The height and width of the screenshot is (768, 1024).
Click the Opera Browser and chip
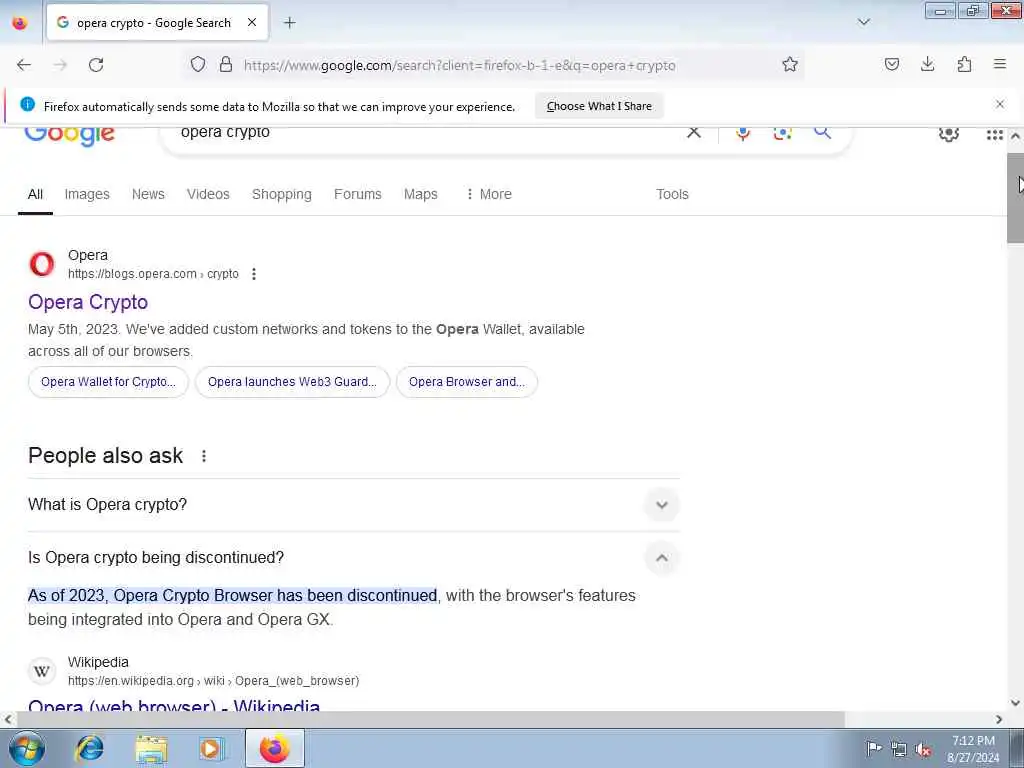click(x=467, y=382)
